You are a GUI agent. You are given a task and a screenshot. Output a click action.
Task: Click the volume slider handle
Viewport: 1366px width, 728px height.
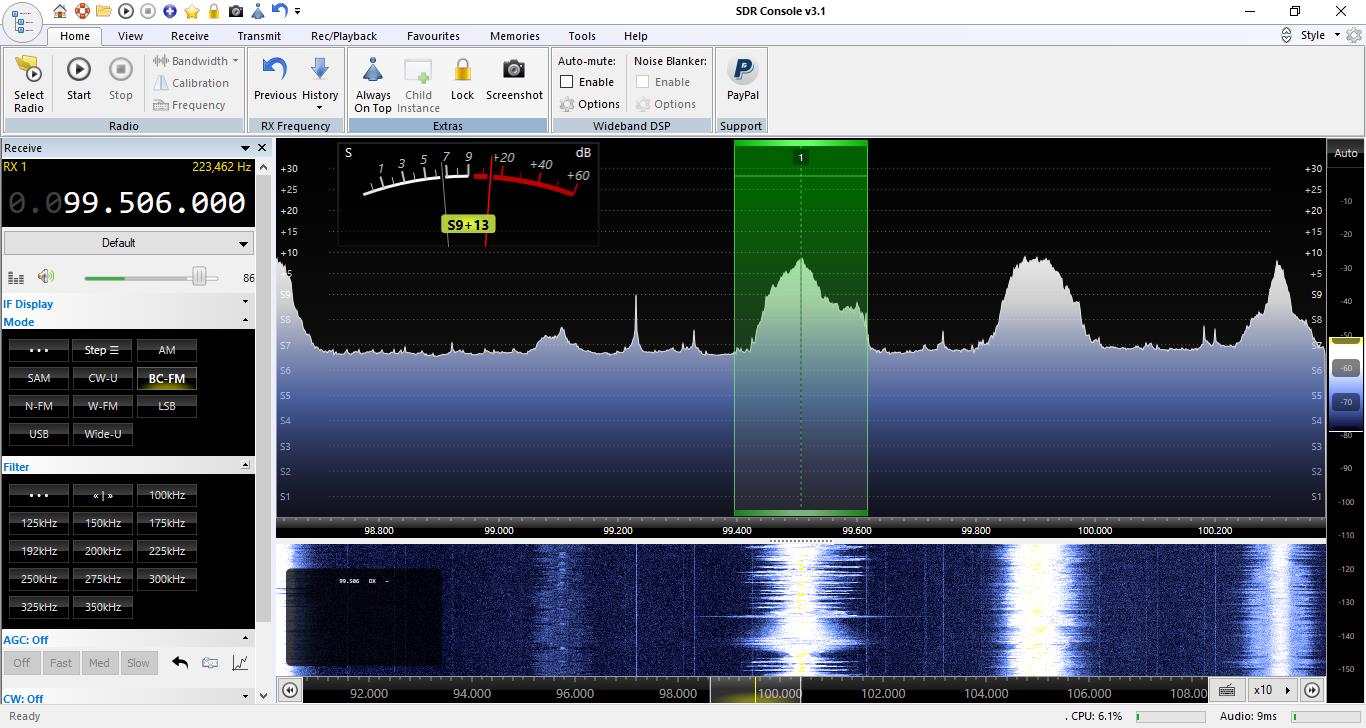click(200, 277)
